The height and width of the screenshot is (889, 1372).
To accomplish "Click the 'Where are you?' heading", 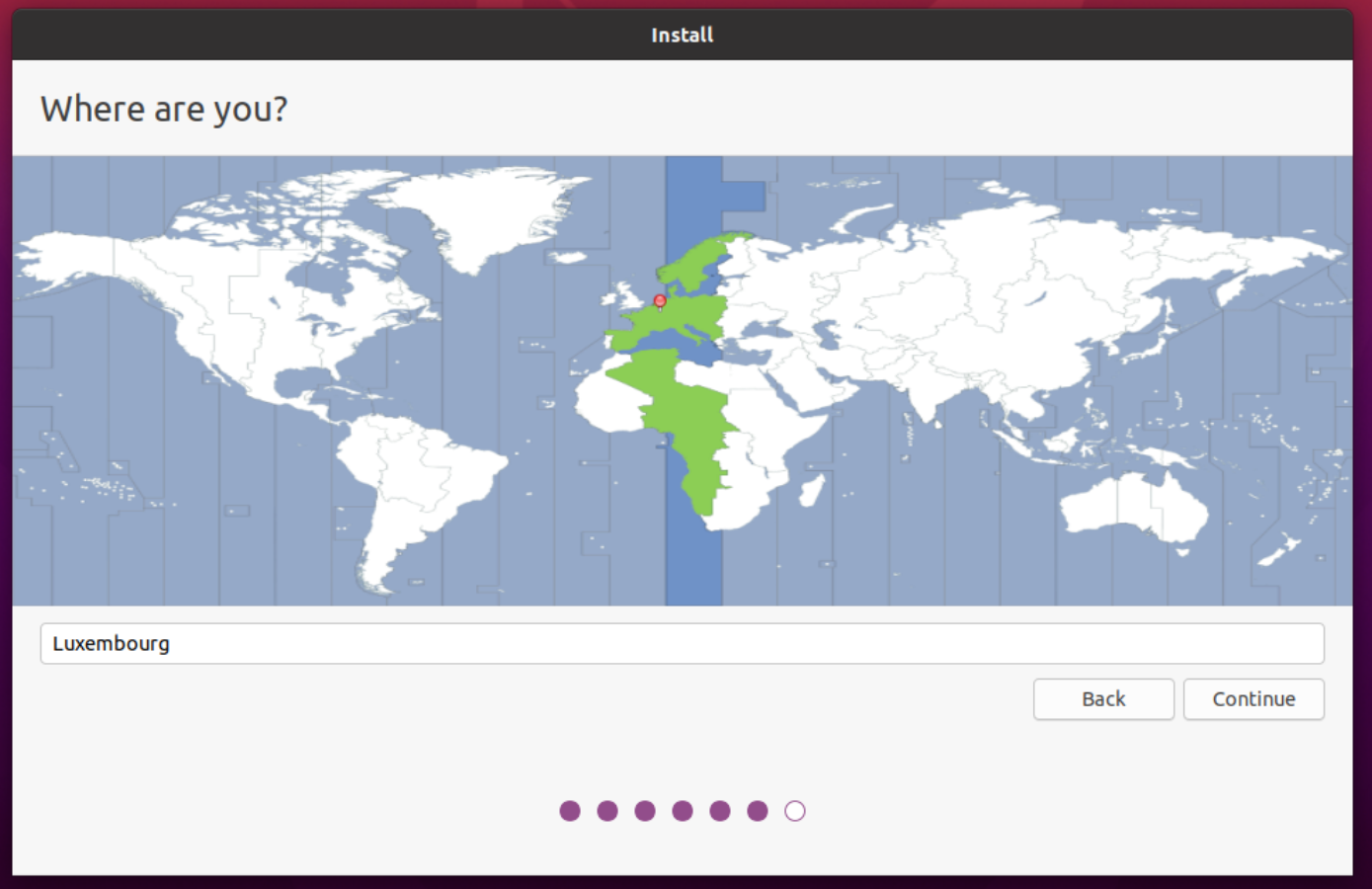I will tap(164, 109).
